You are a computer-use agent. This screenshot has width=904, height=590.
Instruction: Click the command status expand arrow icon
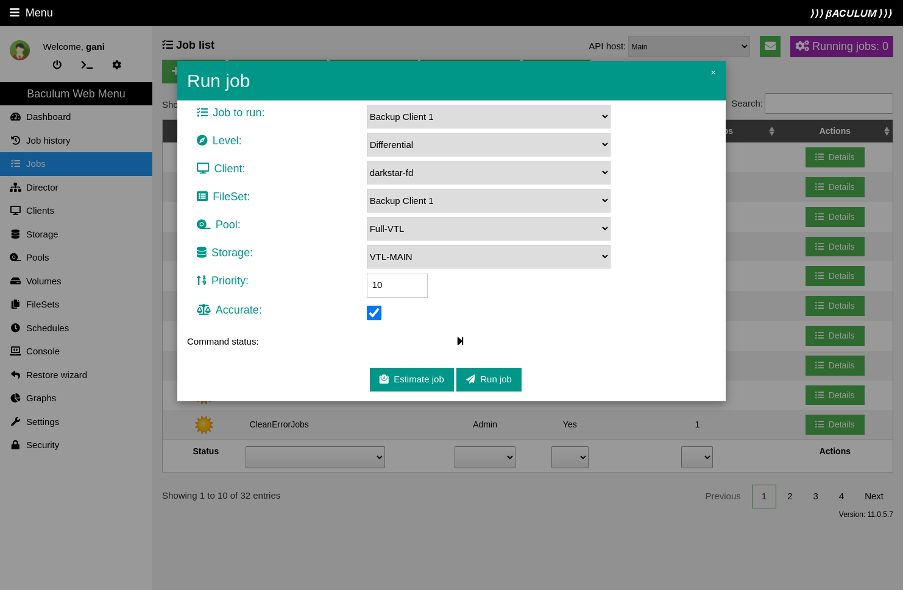click(x=460, y=341)
